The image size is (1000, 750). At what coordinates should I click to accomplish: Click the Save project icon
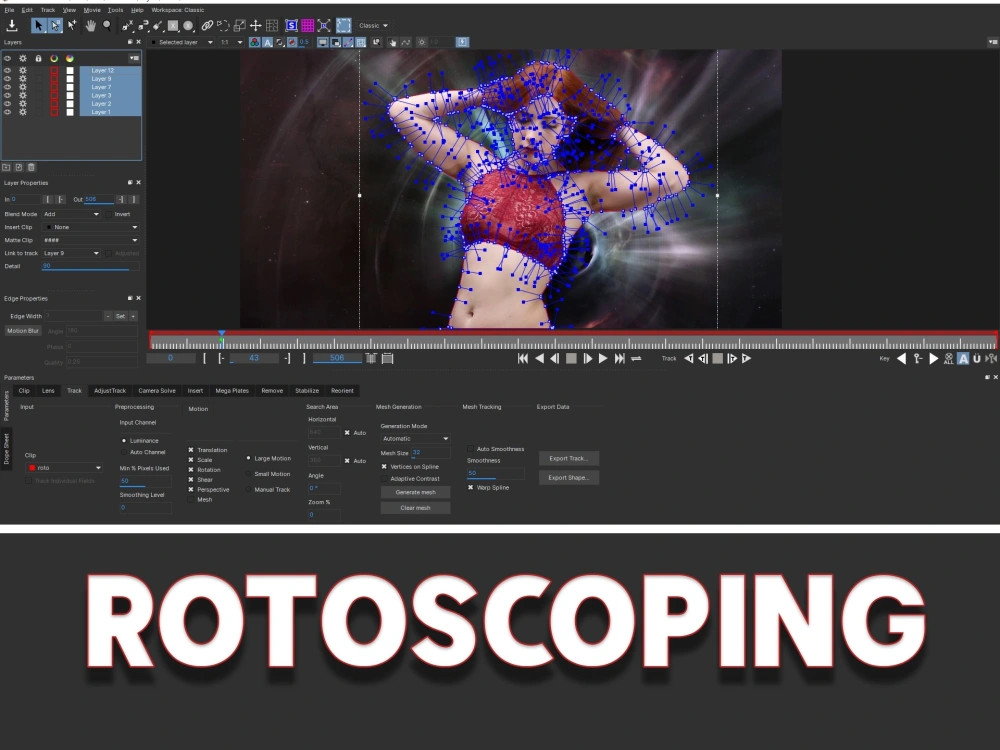click(x=12, y=25)
